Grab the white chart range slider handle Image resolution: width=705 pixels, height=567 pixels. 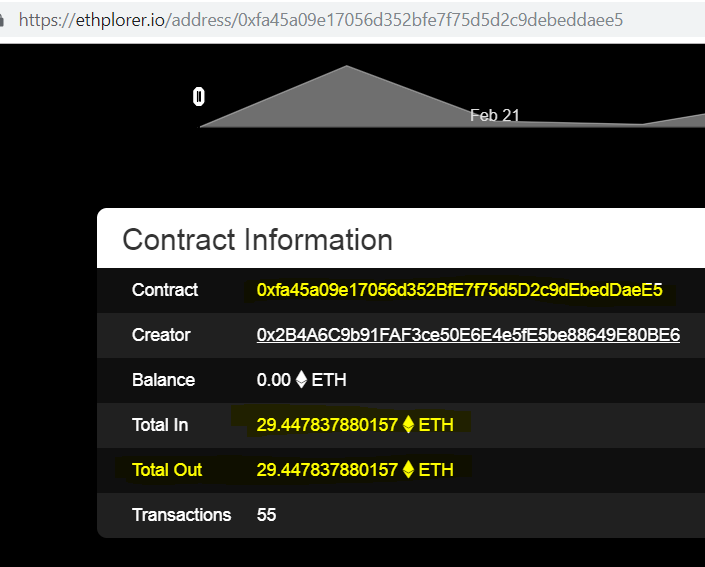coord(199,97)
